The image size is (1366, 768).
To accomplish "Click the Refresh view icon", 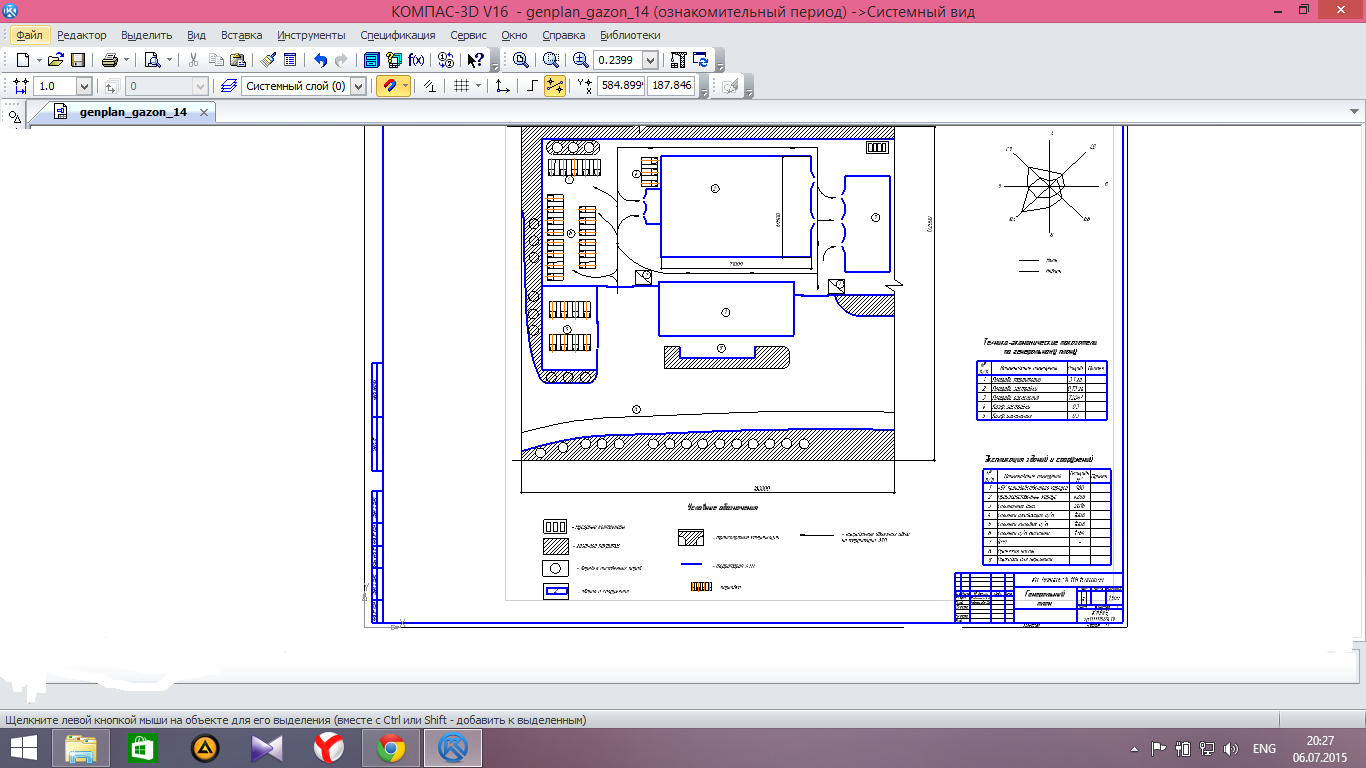I will (701, 60).
